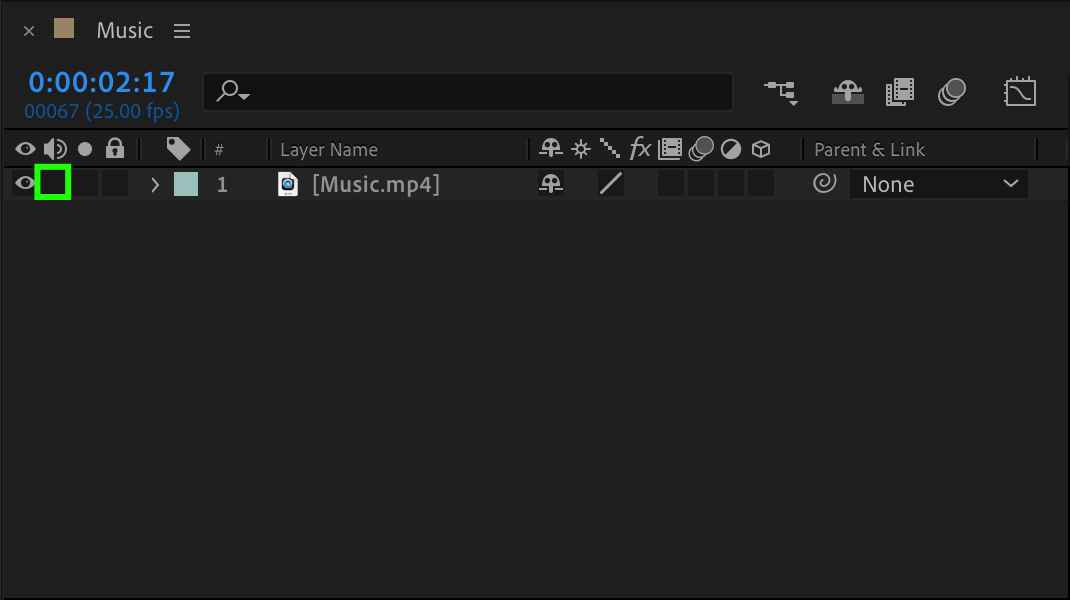The height and width of the screenshot is (600, 1070).
Task: Toggle shy switch on Music.mp4 layer
Action: click(x=551, y=184)
